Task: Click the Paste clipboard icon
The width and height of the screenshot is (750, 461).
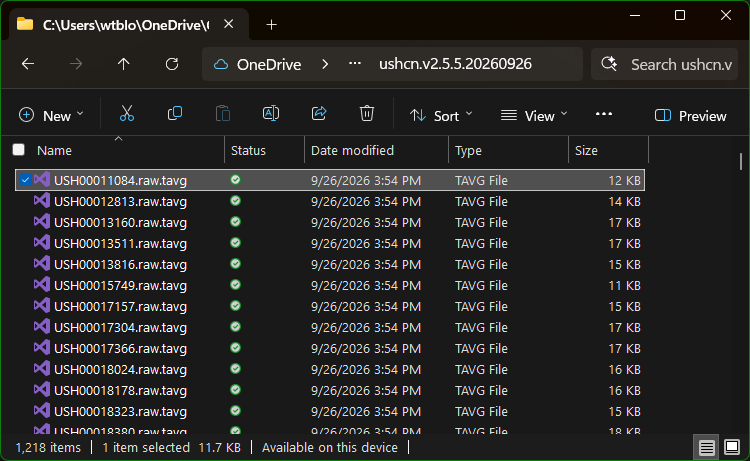Action: (x=223, y=114)
